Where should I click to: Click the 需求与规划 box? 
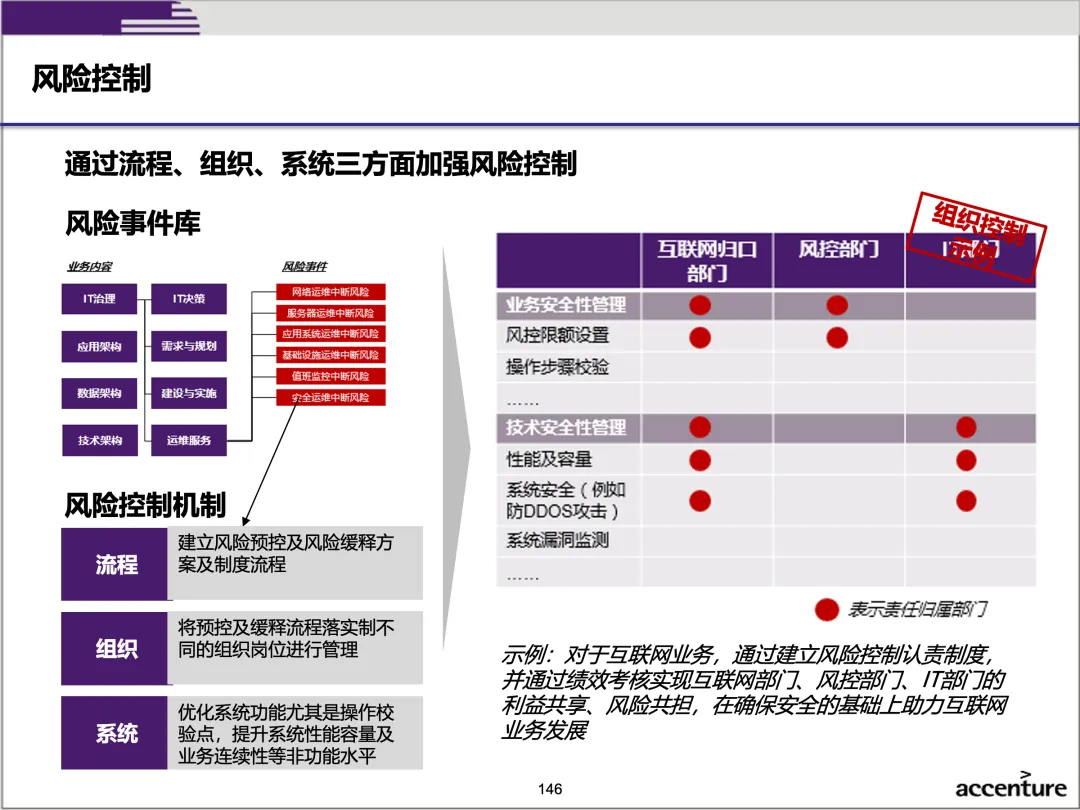pyautogui.click(x=189, y=346)
